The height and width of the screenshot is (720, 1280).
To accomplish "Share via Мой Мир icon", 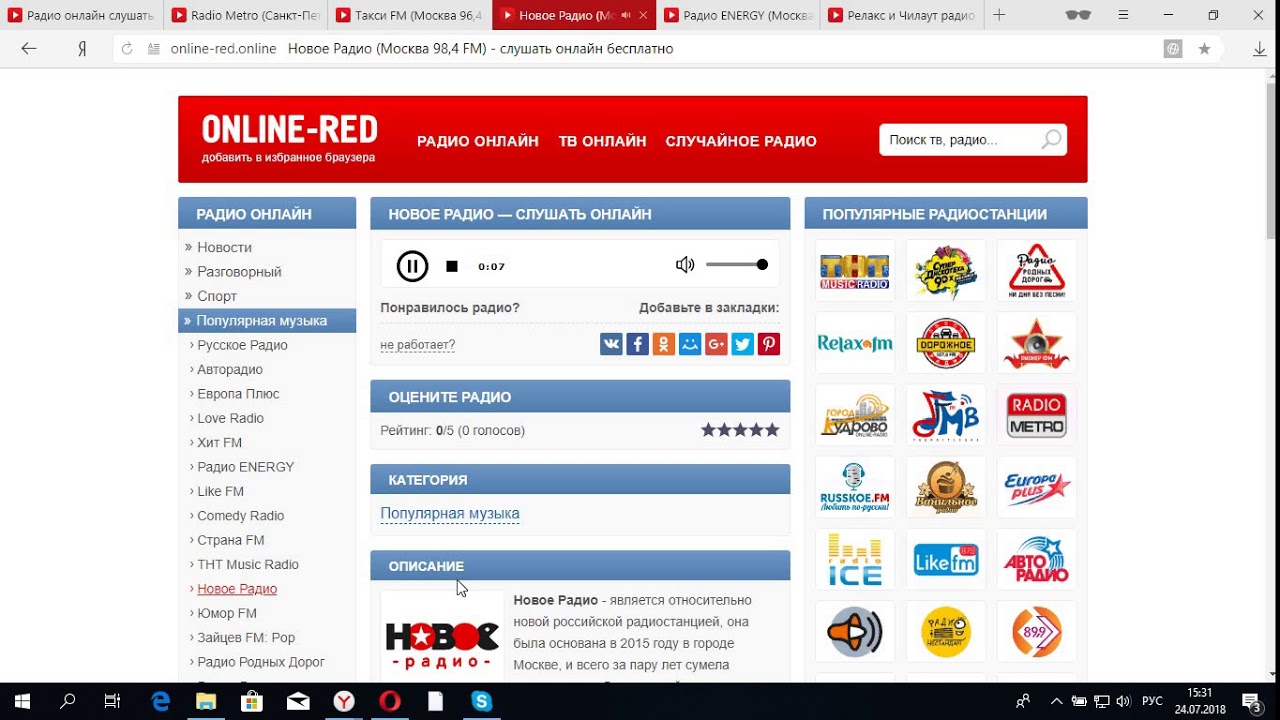I will [690, 344].
